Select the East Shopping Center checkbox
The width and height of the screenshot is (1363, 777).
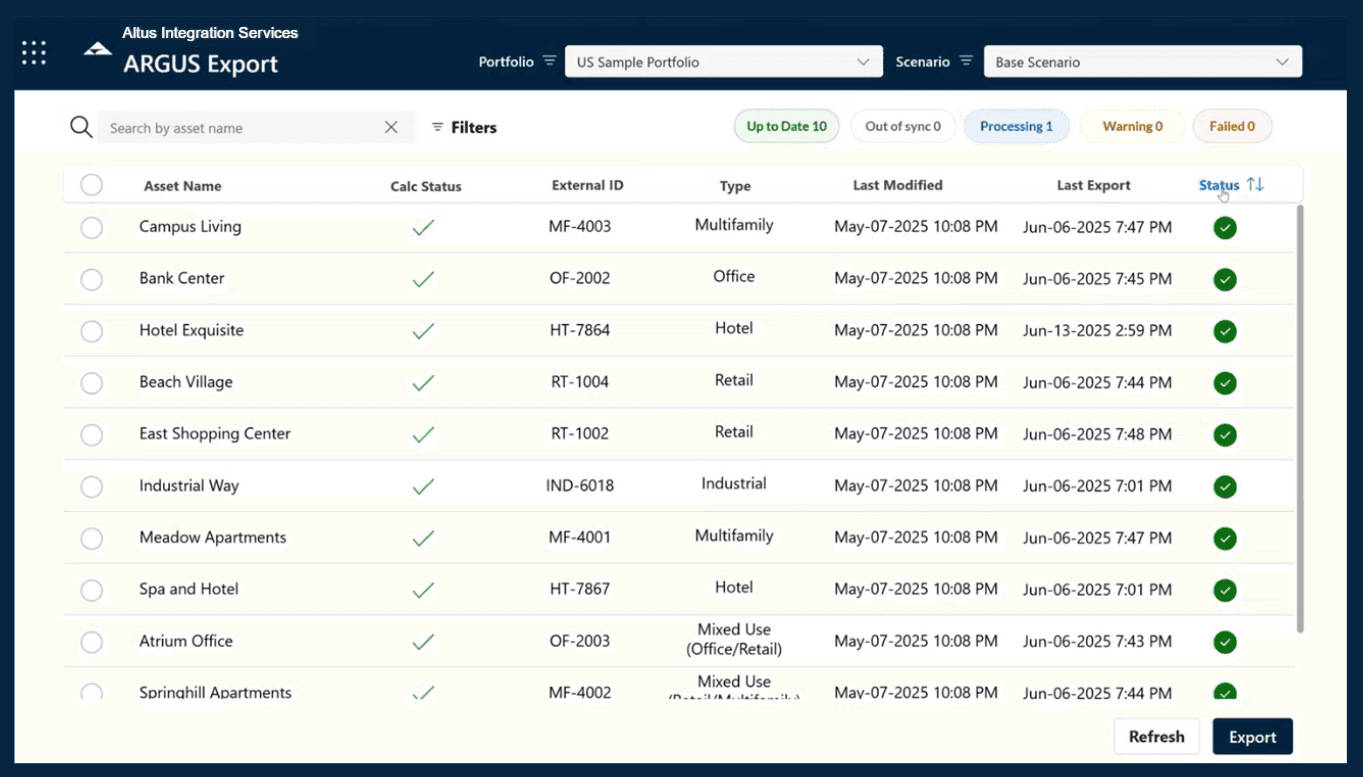[x=91, y=435]
